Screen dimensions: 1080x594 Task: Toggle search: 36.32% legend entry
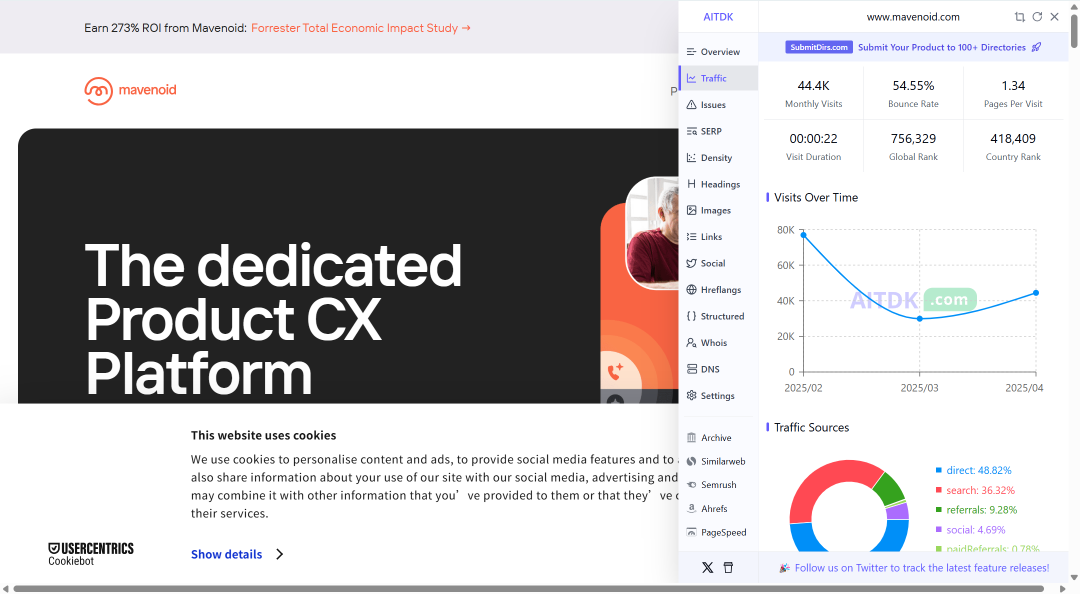pos(975,490)
